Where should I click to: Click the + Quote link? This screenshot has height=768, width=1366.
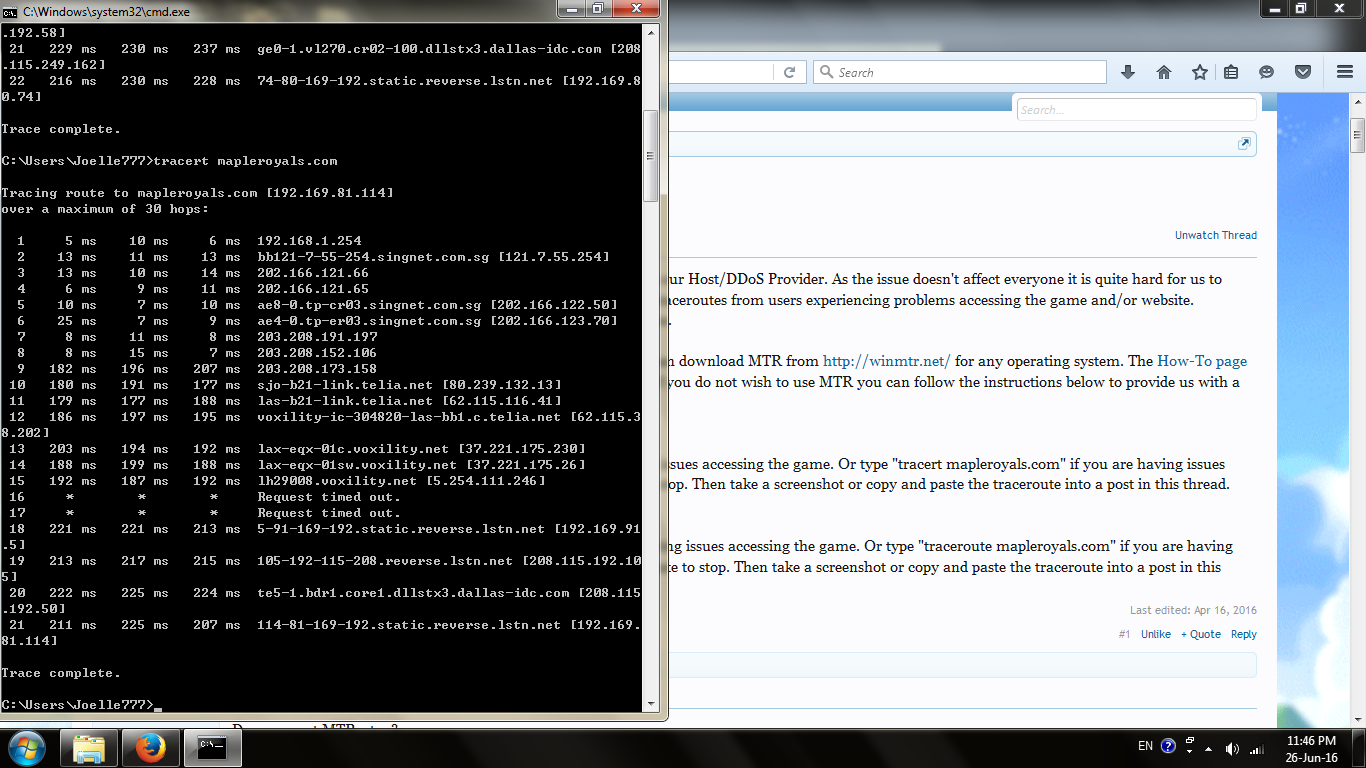coord(1200,634)
